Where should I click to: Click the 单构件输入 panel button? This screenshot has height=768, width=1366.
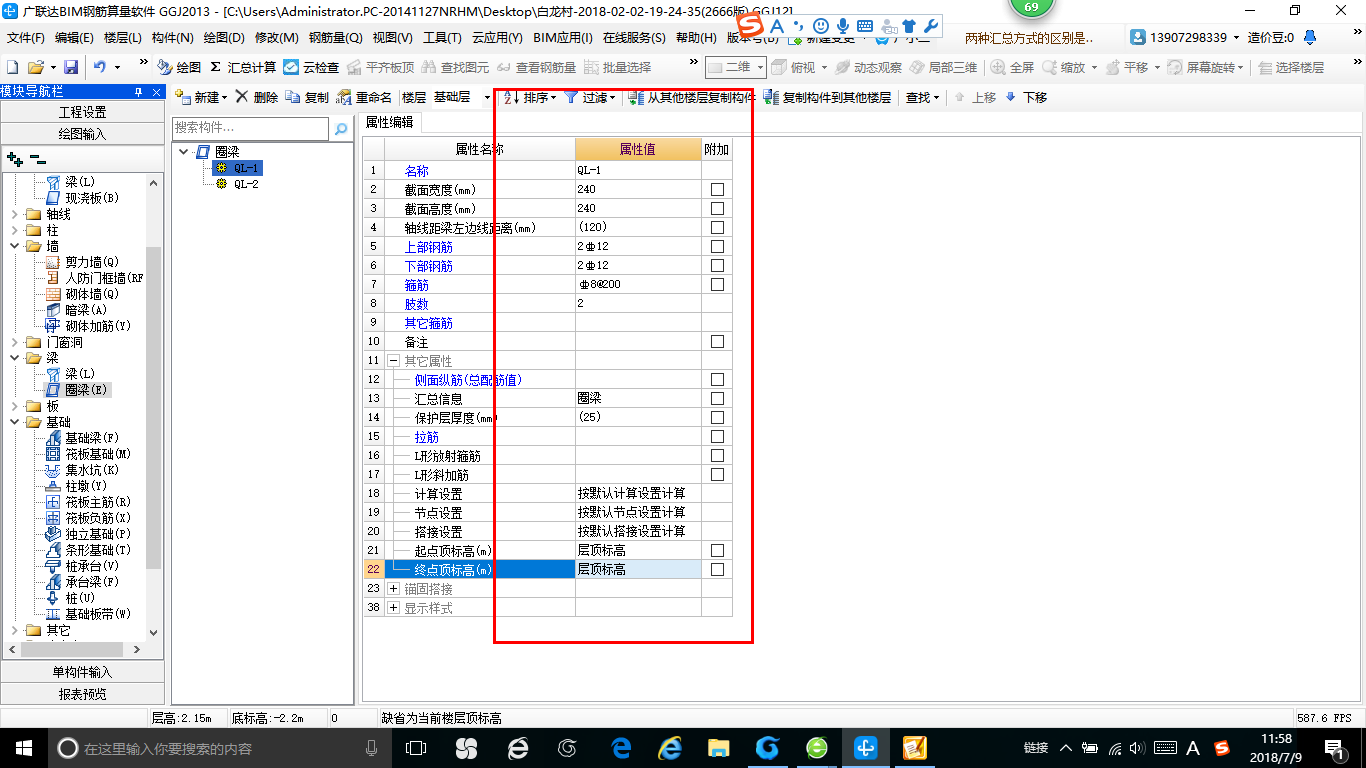[x=82, y=672]
